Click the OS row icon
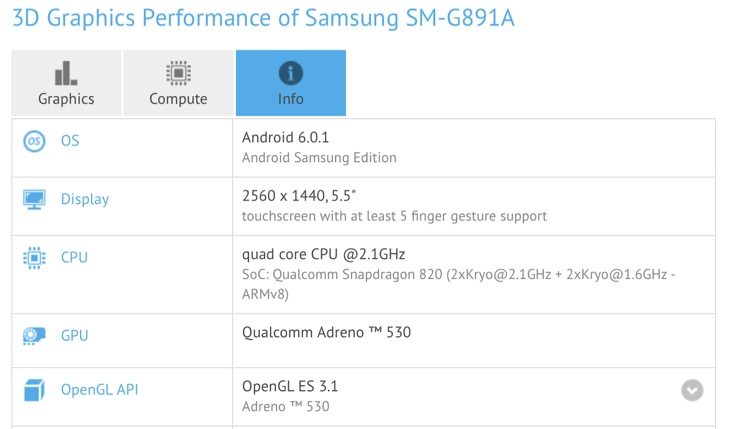Screen dimensions: 735x429 (x=34, y=141)
